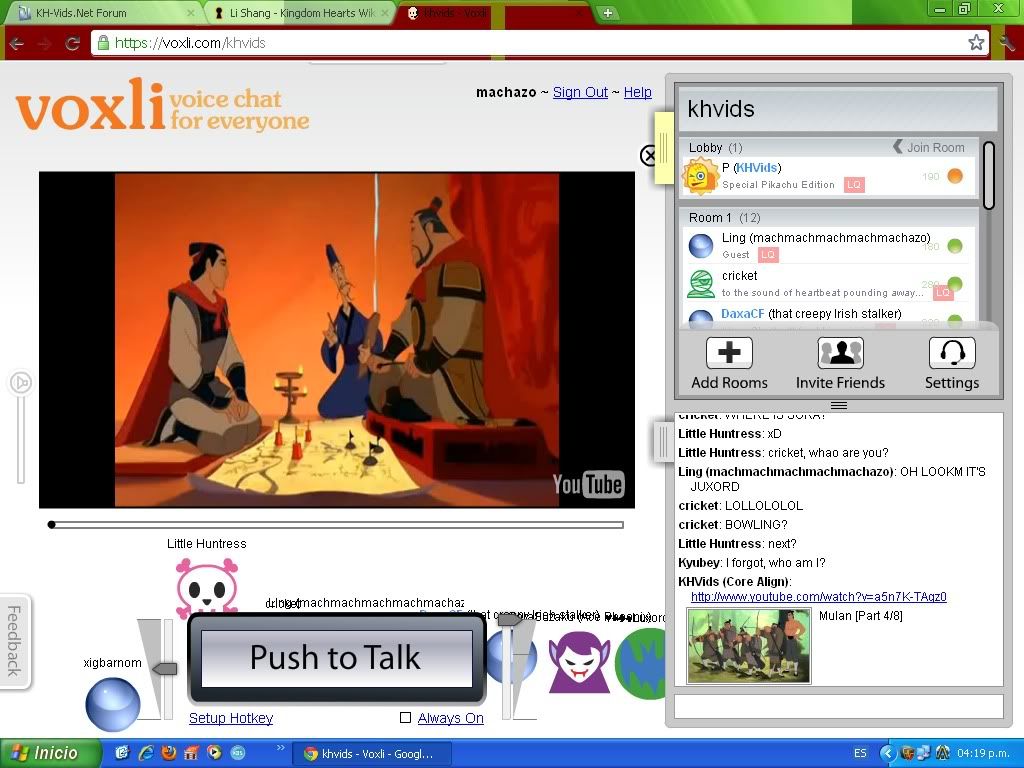Viewport: 1024px width, 768px height.
Task: Close the yellow side tab with X icon
Action: pos(648,155)
